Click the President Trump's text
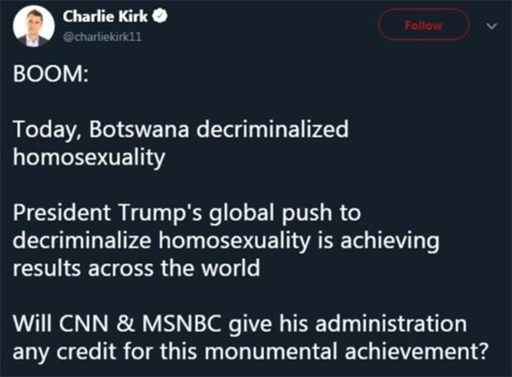 pos(107,212)
